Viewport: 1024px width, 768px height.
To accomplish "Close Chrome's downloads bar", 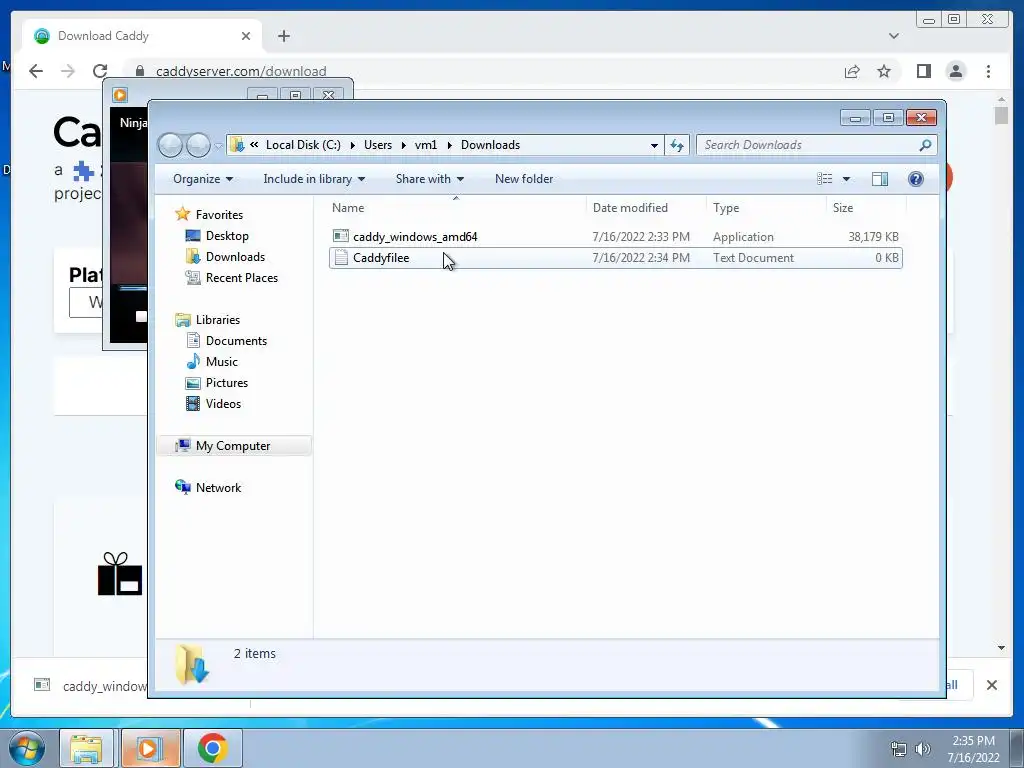I will pyautogui.click(x=991, y=685).
